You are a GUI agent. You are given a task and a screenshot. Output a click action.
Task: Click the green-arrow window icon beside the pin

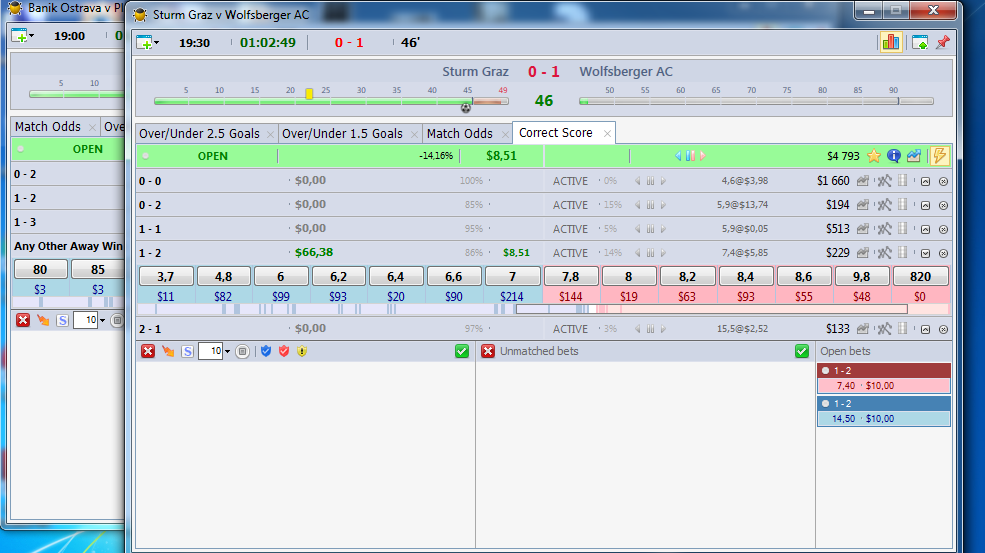(920, 43)
